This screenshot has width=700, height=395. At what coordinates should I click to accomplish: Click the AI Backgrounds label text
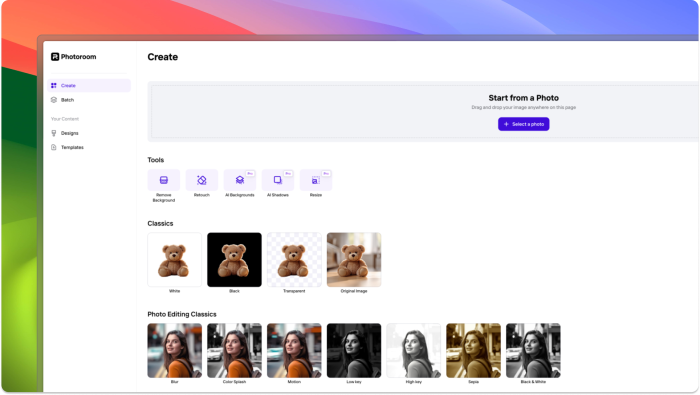[x=240, y=195]
